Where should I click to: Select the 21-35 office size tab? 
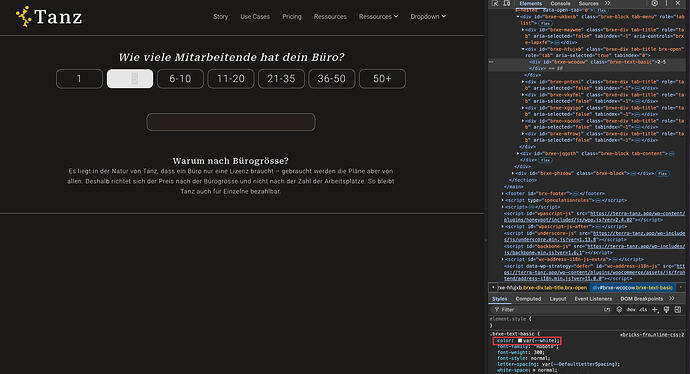(x=281, y=79)
